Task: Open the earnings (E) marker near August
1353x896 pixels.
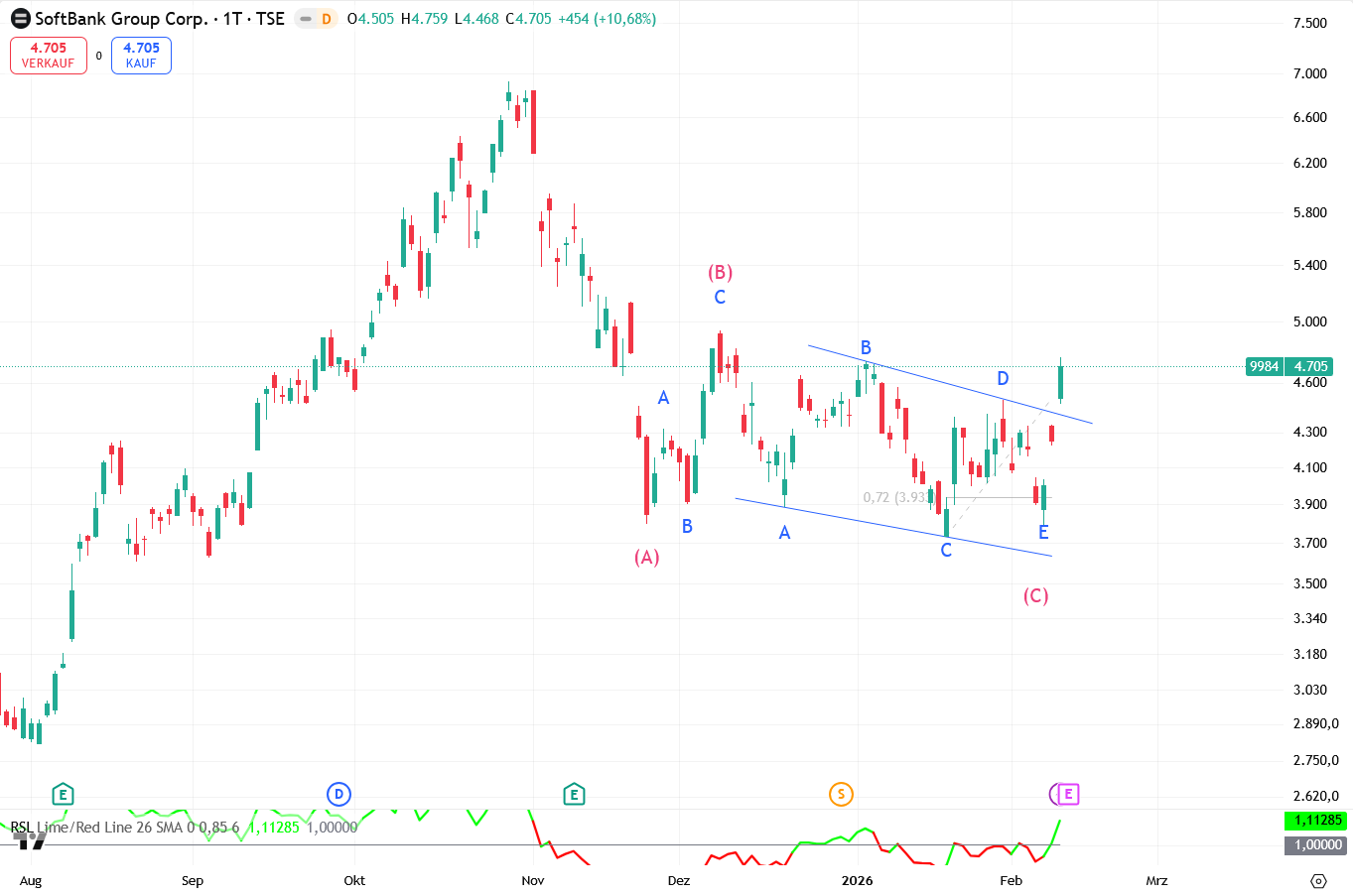Action: coord(63,794)
